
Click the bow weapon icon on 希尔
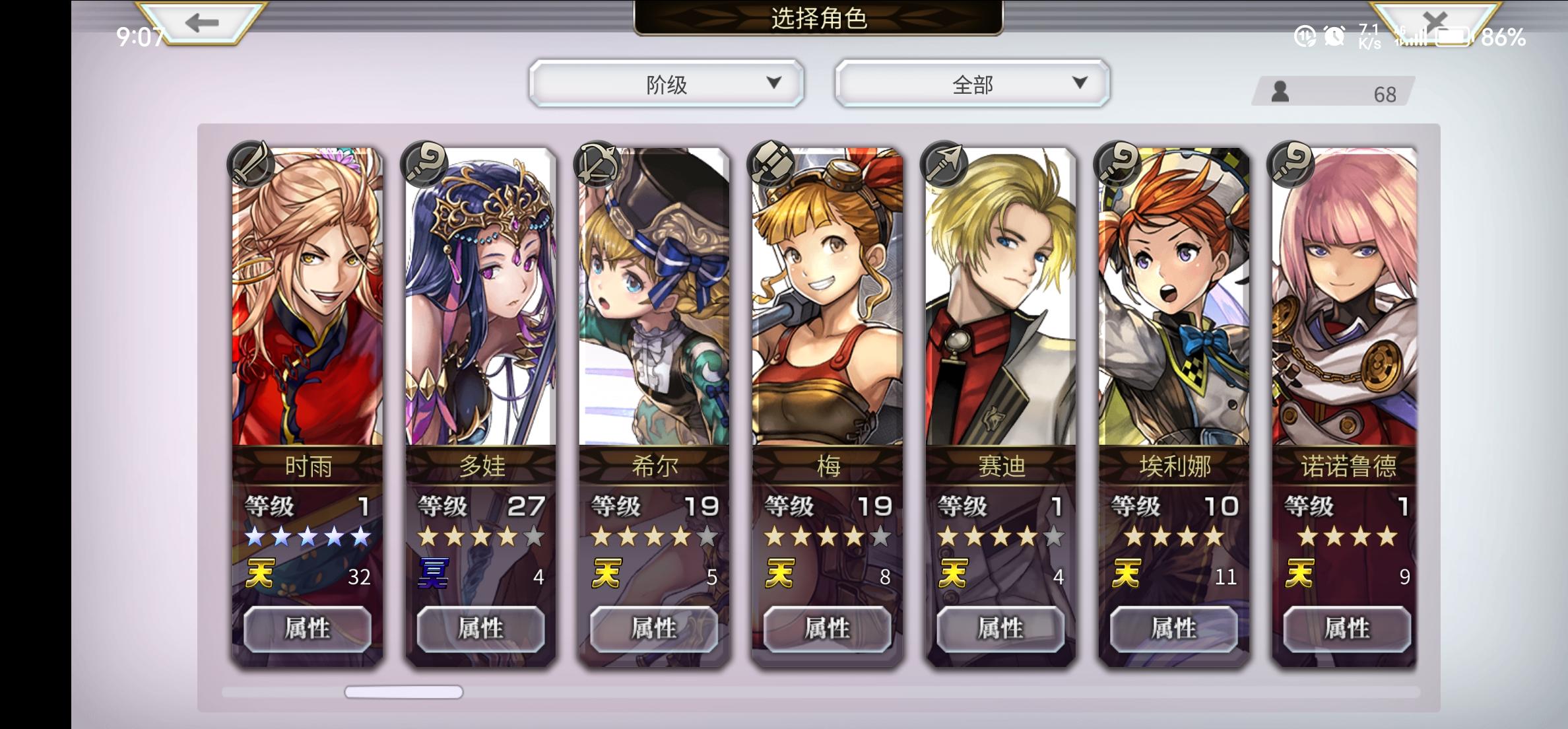coord(598,164)
